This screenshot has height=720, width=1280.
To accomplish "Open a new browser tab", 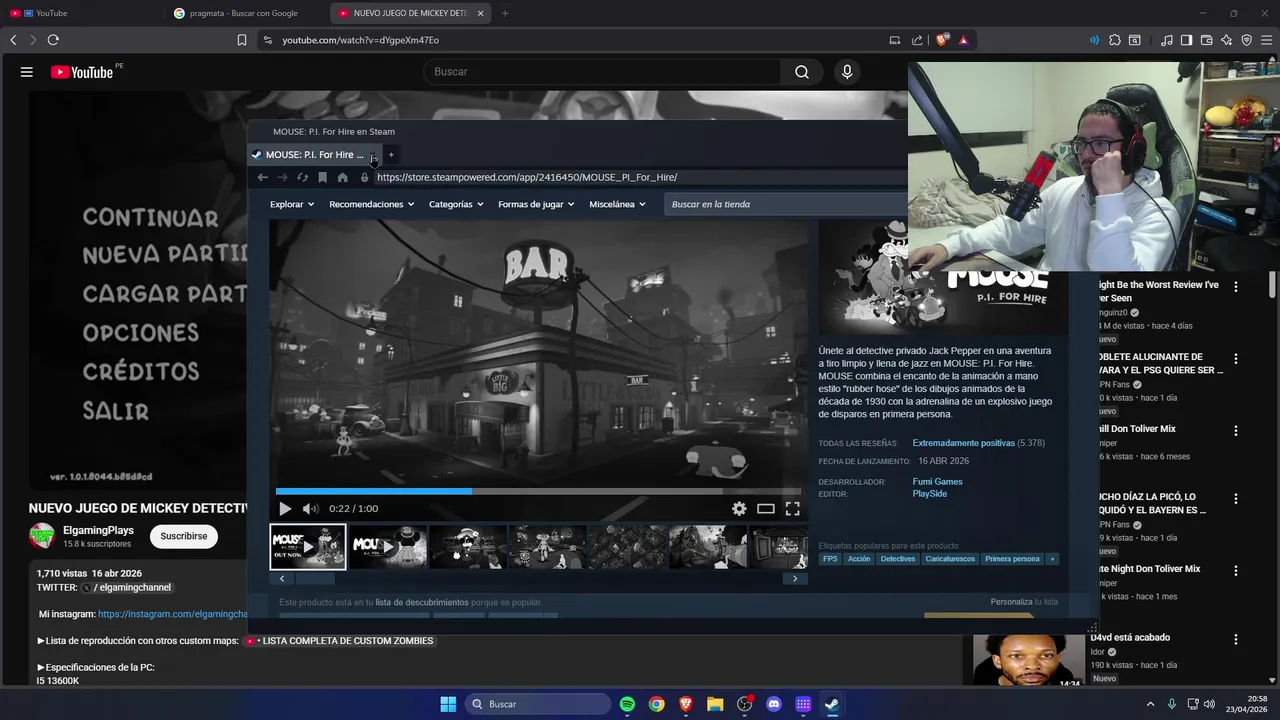I will click(505, 13).
